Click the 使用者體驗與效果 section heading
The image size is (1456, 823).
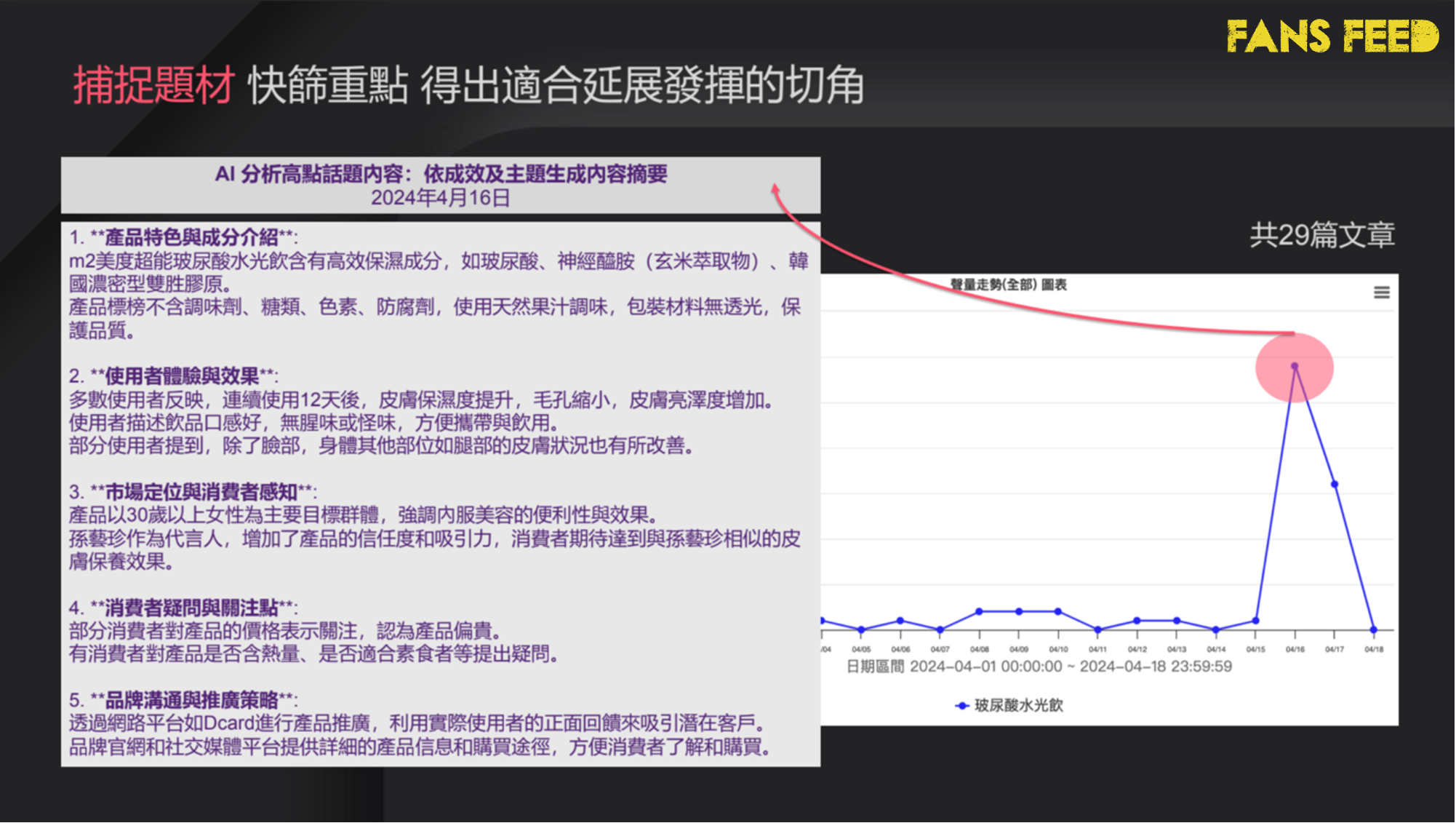point(183,377)
